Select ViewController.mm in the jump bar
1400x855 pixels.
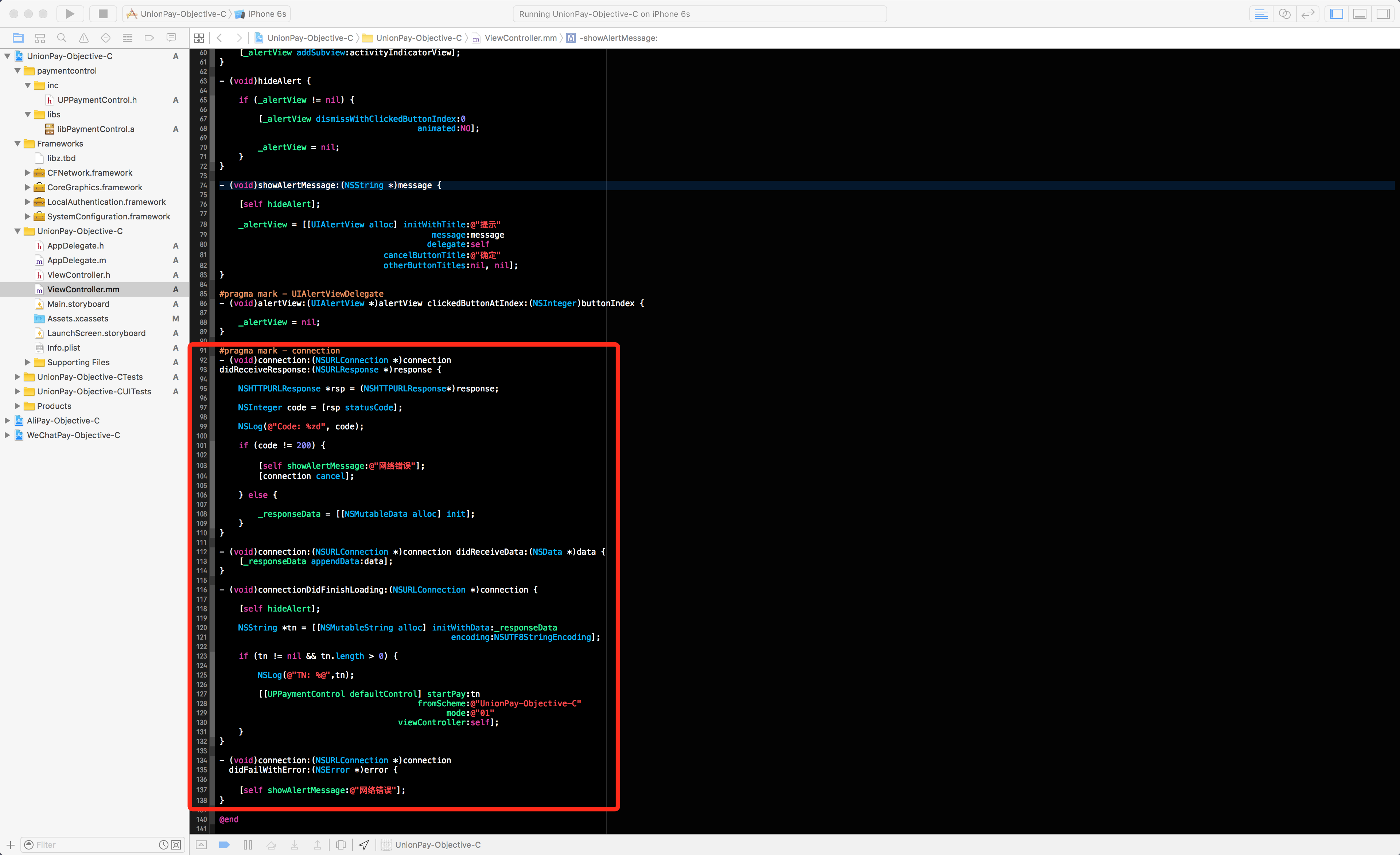click(x=520, y=38)
